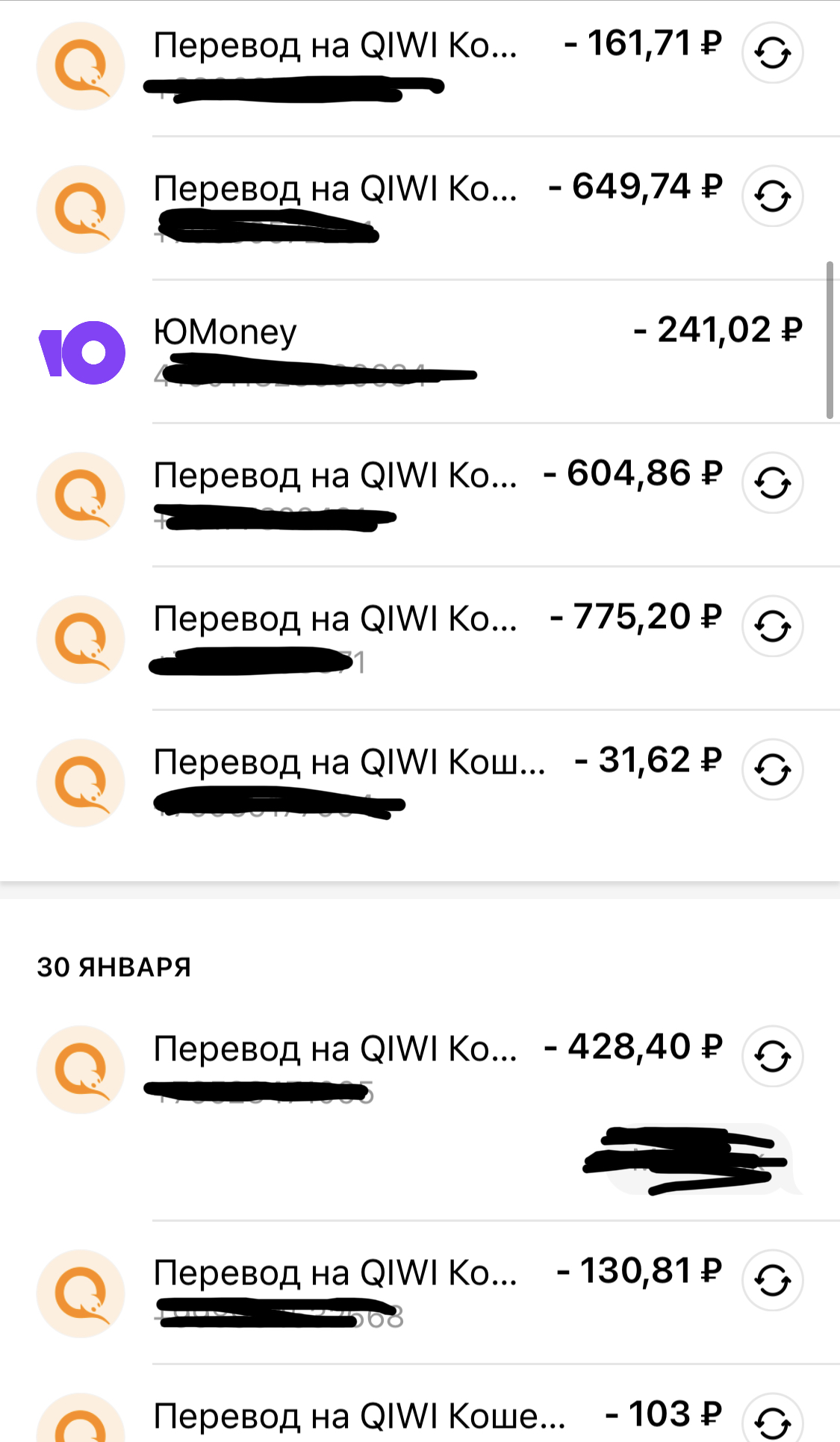
Task: Open the 31,62 ₽ QIWI transfer title
Action: pyautogui.click(x=349, y=762)
